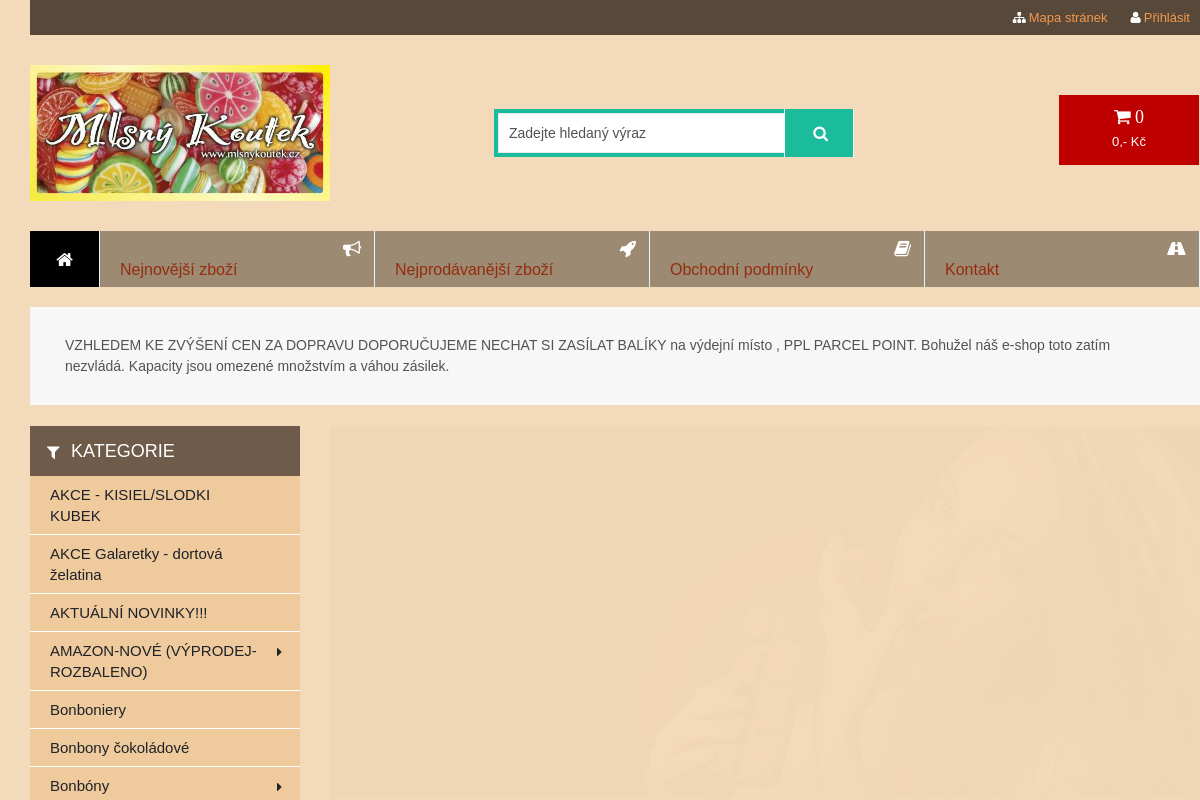Viewport: 1200px width, 800px height.
Task: Open the Bonbony čokoládové category
Action: pyautogui.click(x=165, y=748)
